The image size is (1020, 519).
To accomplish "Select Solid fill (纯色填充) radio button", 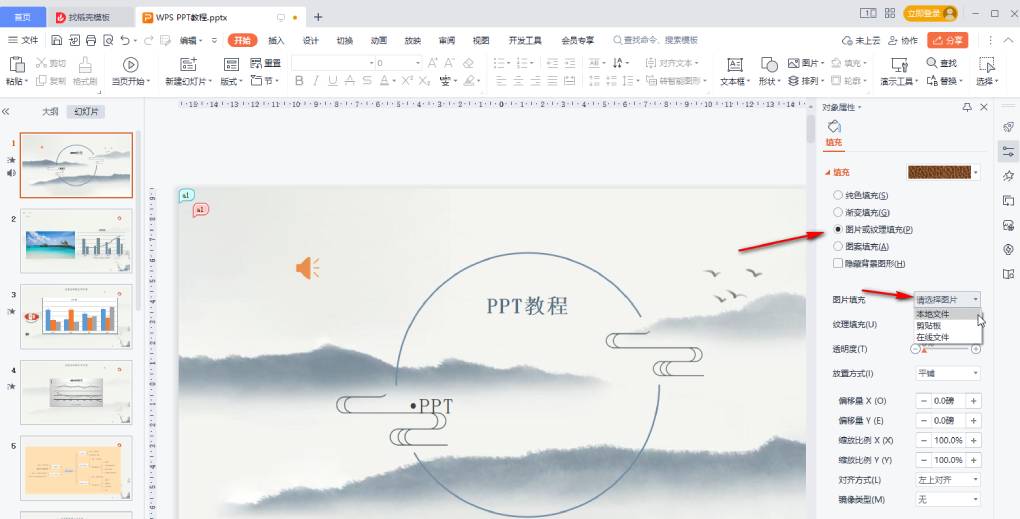I will 838,195.
